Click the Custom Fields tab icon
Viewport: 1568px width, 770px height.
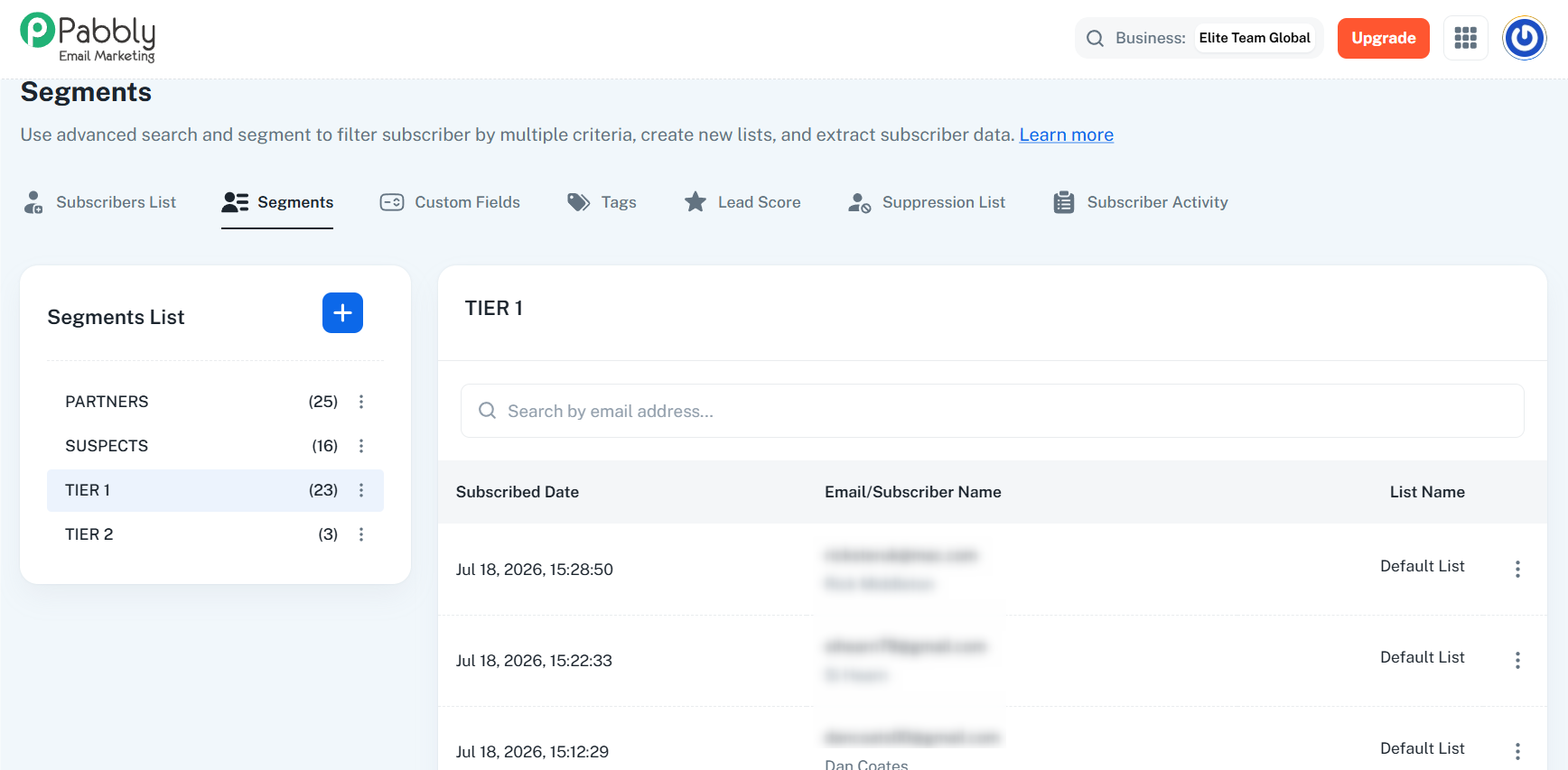392,202
